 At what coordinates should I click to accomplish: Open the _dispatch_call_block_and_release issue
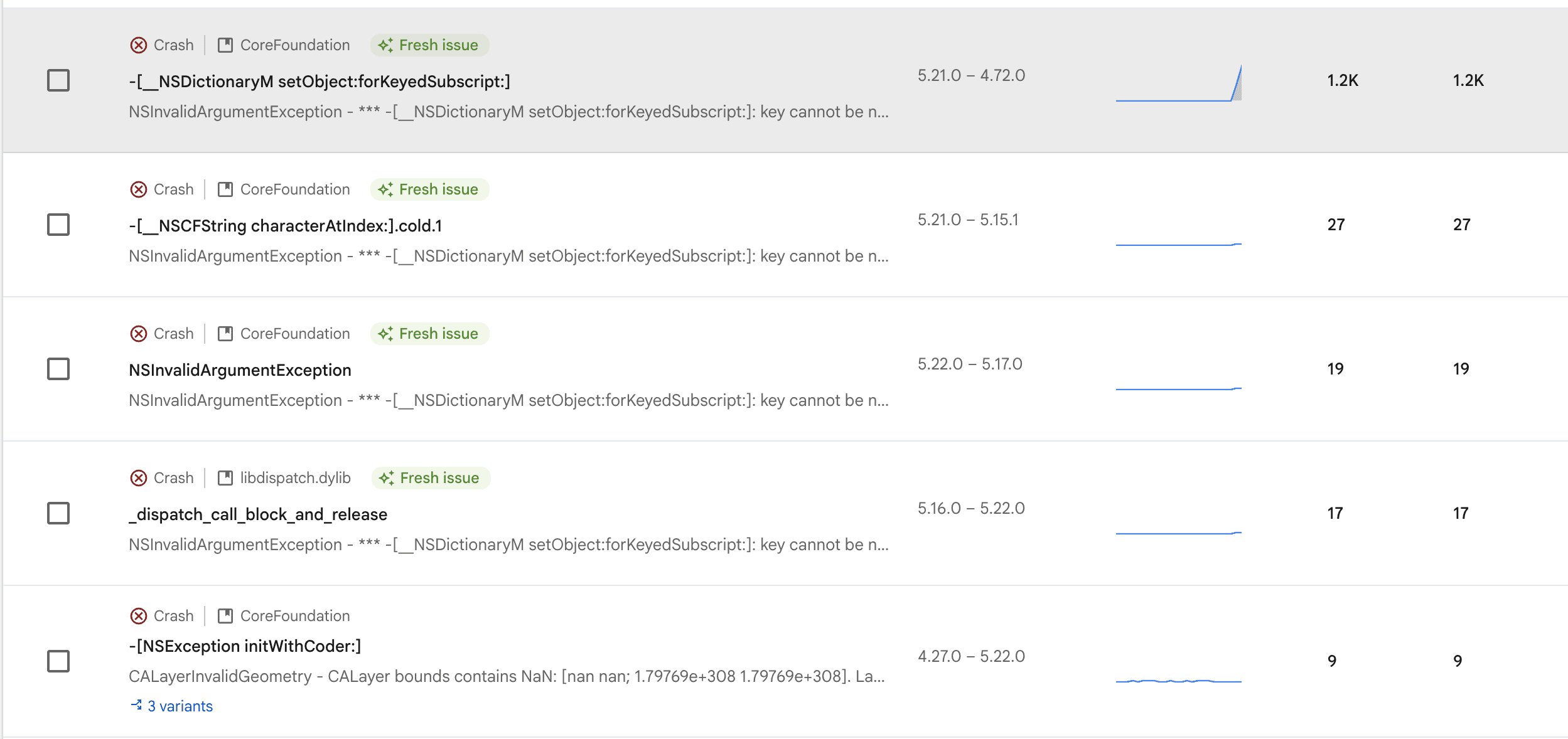(258, 514)
